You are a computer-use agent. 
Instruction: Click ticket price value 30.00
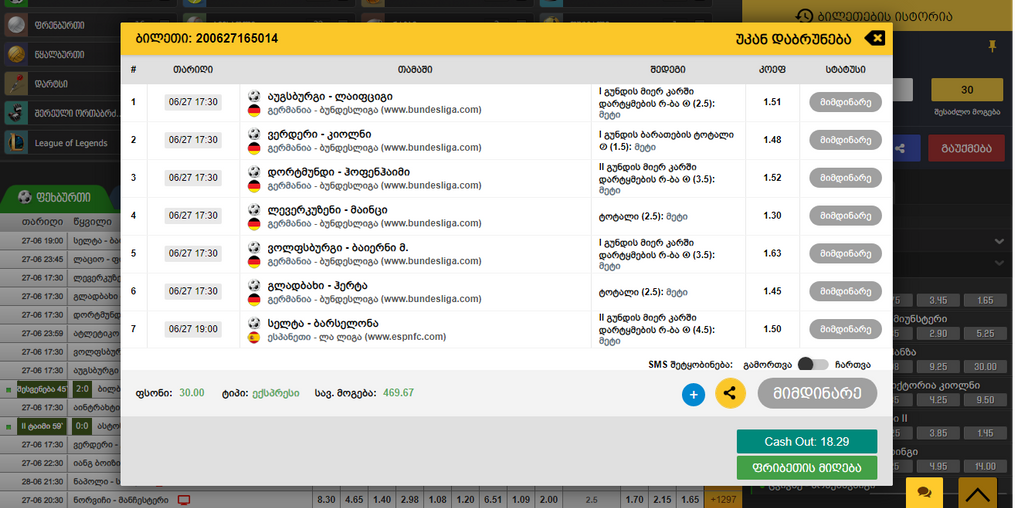(192, 393)
